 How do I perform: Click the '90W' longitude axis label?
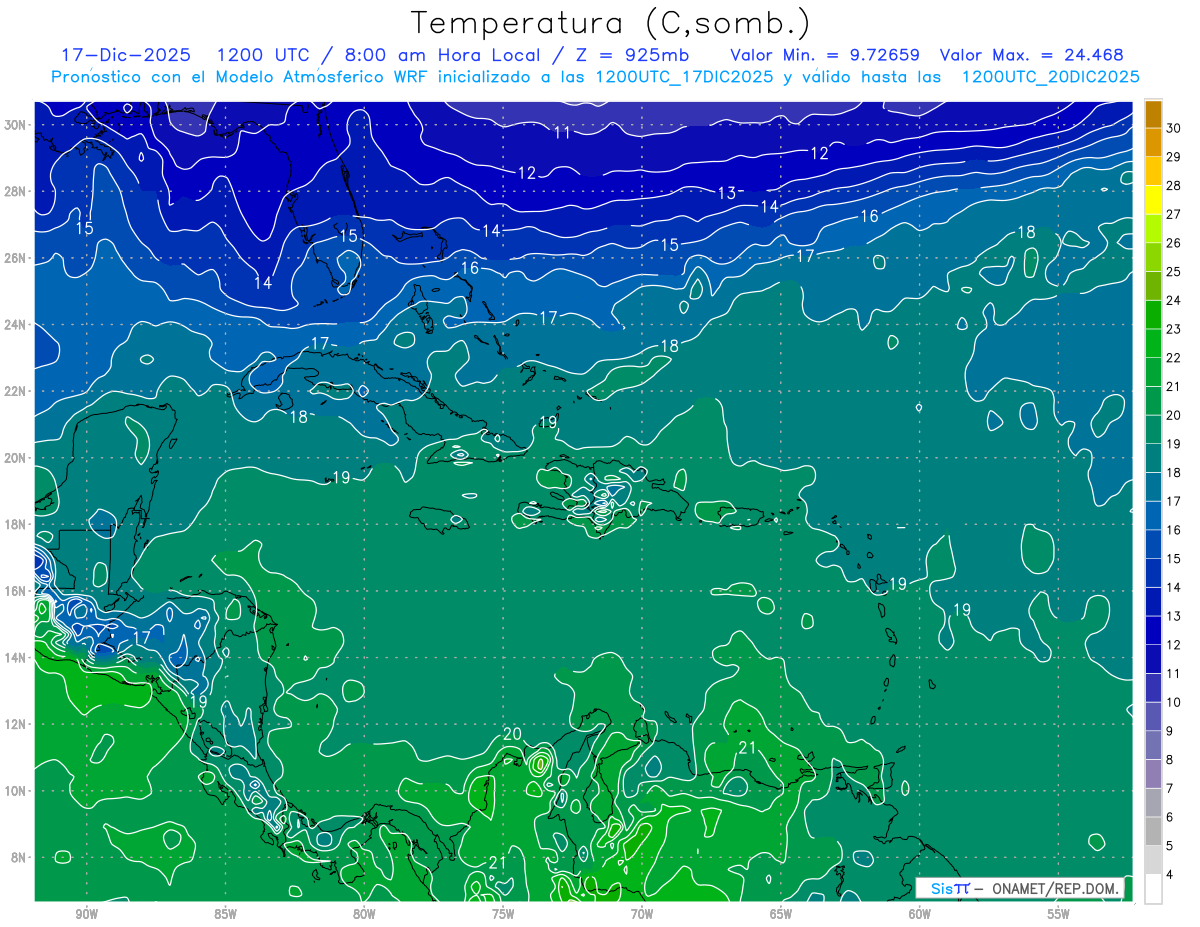point(86,915)
